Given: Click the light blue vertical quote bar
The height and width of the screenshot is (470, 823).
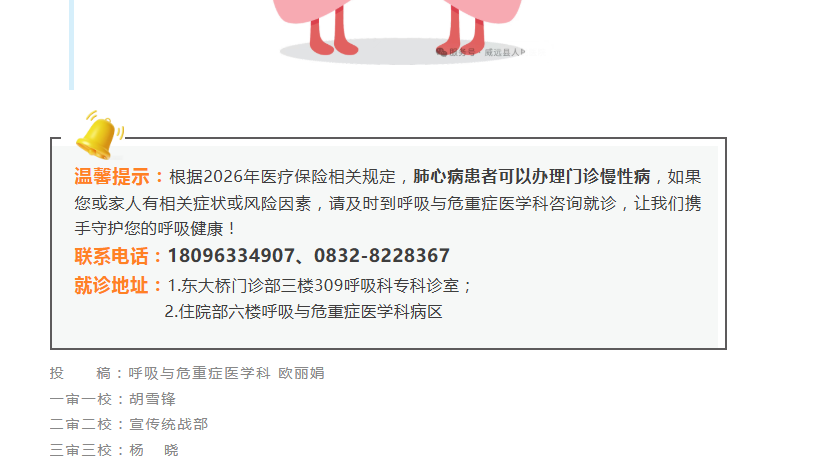Looking at the screenshot, I should 71,45.
